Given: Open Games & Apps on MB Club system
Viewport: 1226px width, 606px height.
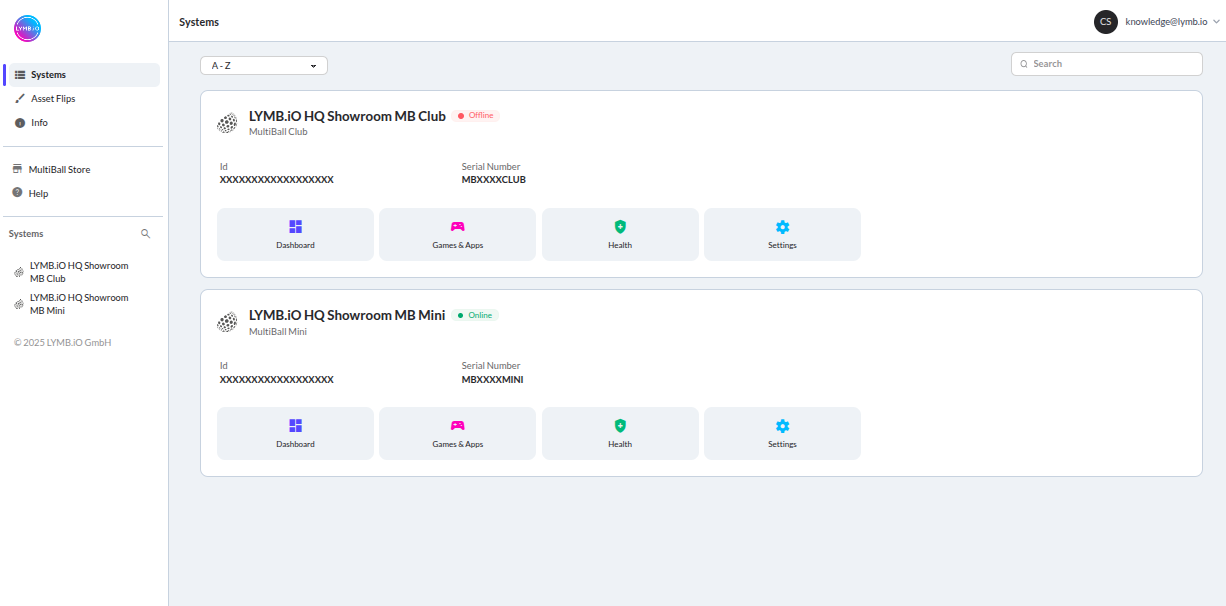Looking at the screenshot, I should pyautogui.click(x=457, y=234).
